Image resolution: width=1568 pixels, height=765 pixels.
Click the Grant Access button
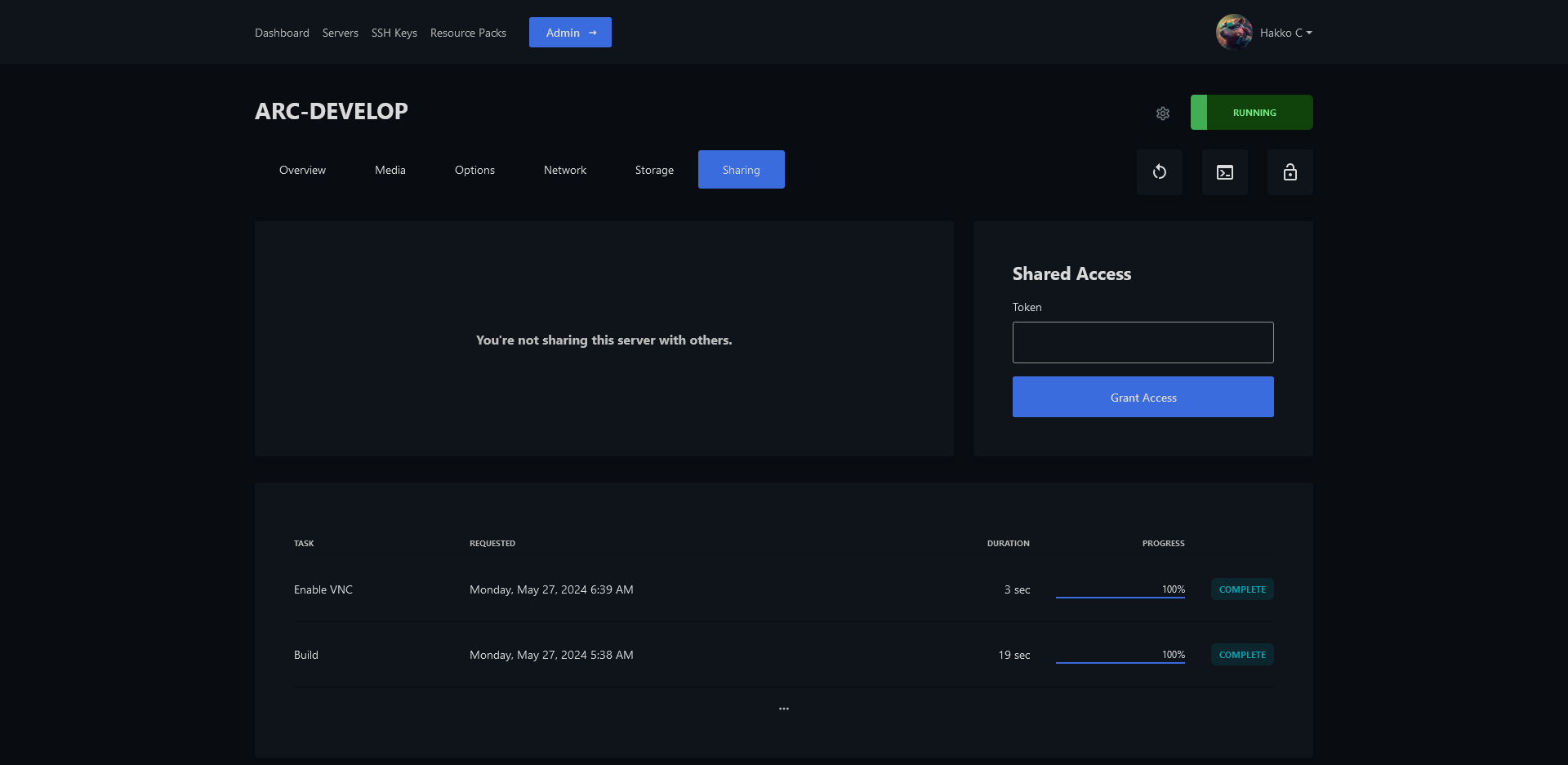tap(1143, 397)
